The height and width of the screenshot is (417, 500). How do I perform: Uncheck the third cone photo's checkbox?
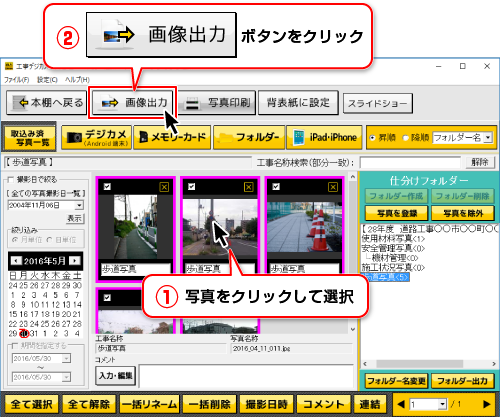pos(276,187)
